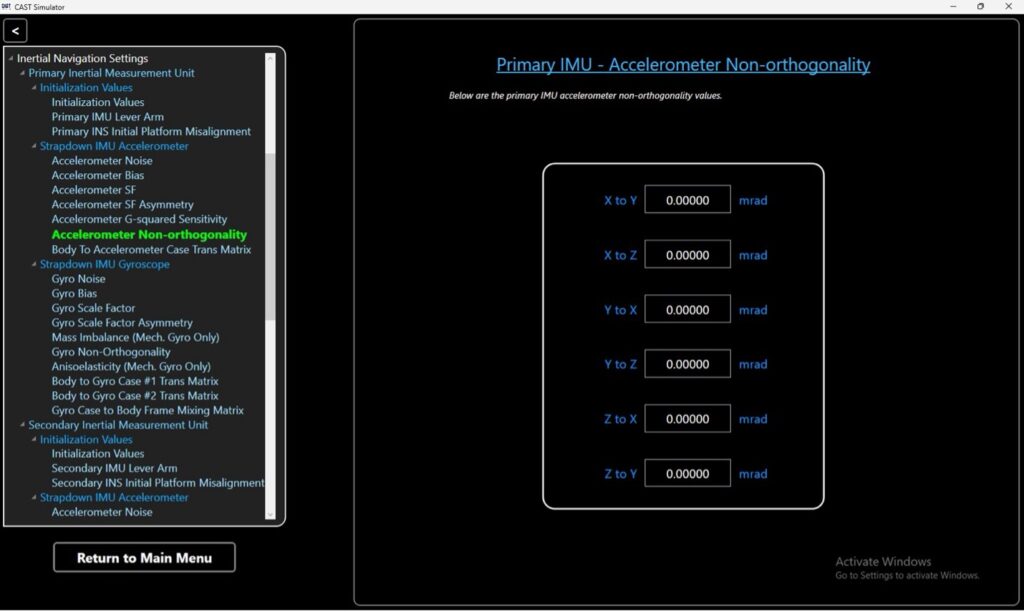1024x612 pixels.
Task: Select Gyro Non-Orthogonality item
Action: click(x=111, y=352)
